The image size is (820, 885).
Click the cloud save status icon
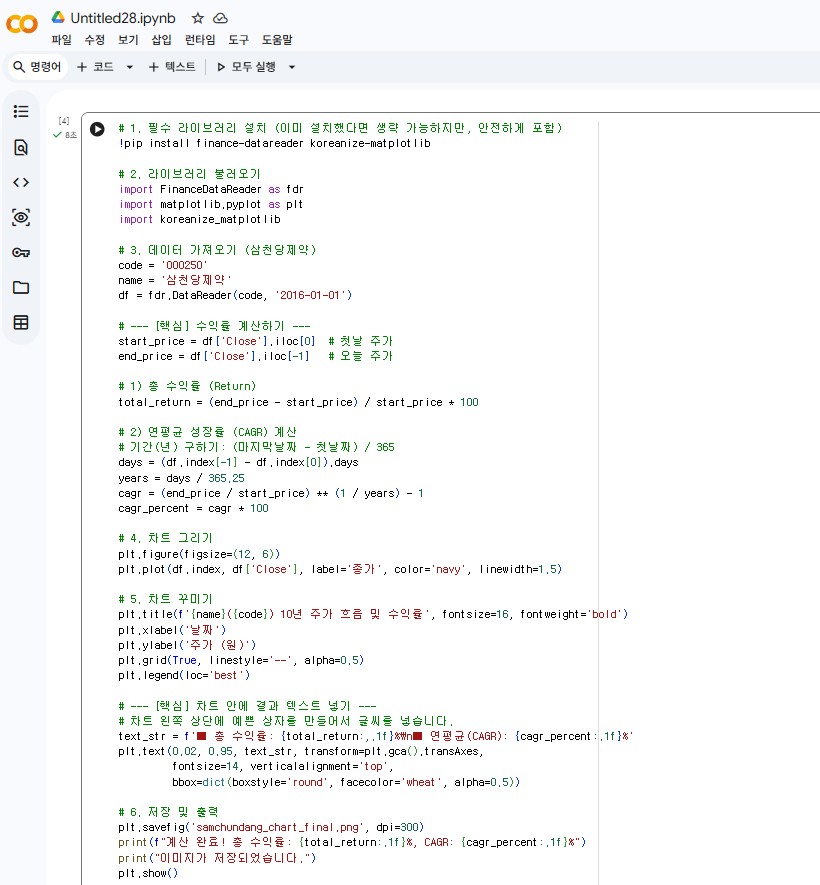point(220,18)
